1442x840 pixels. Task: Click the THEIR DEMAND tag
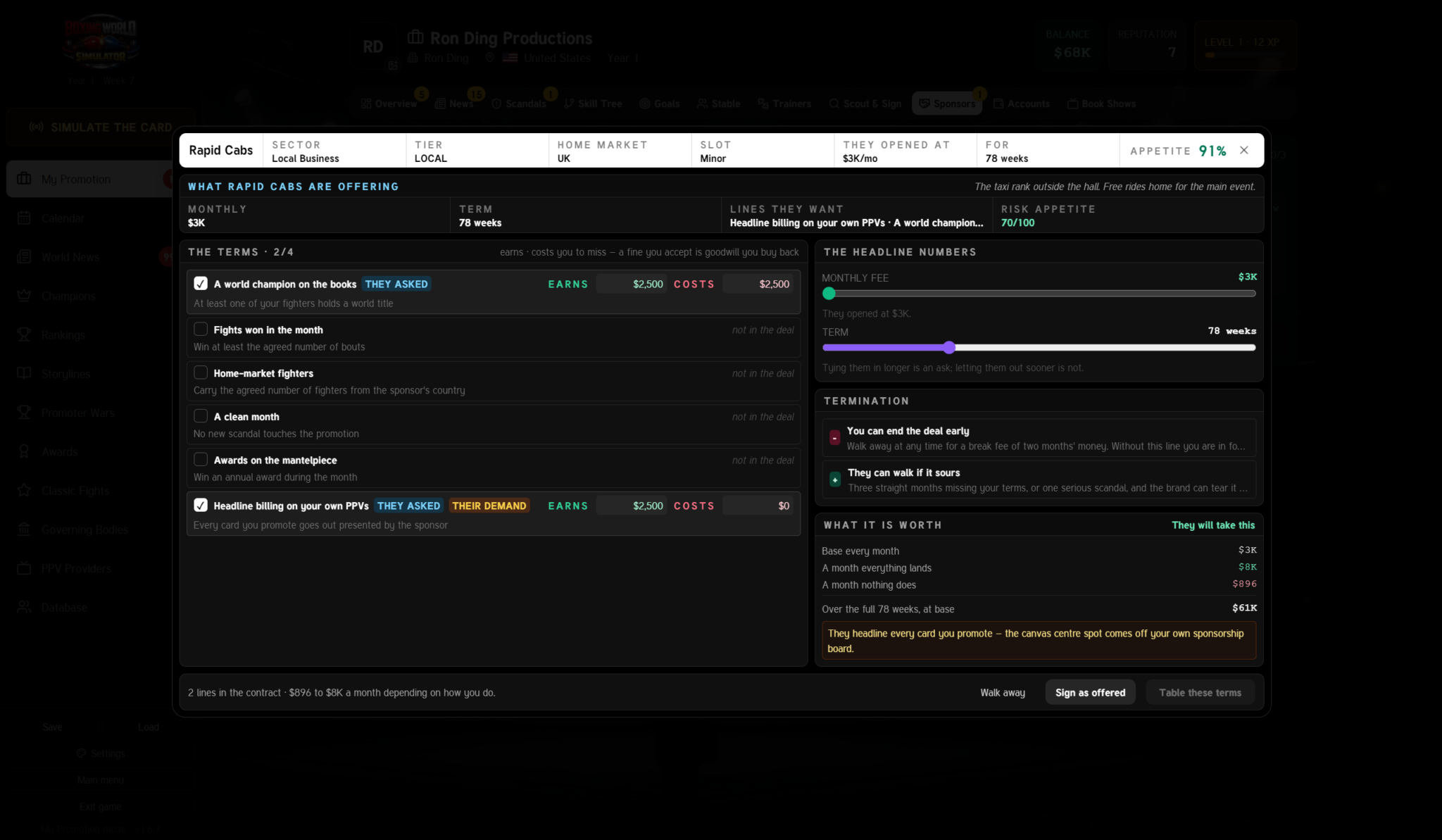[489, 506]
